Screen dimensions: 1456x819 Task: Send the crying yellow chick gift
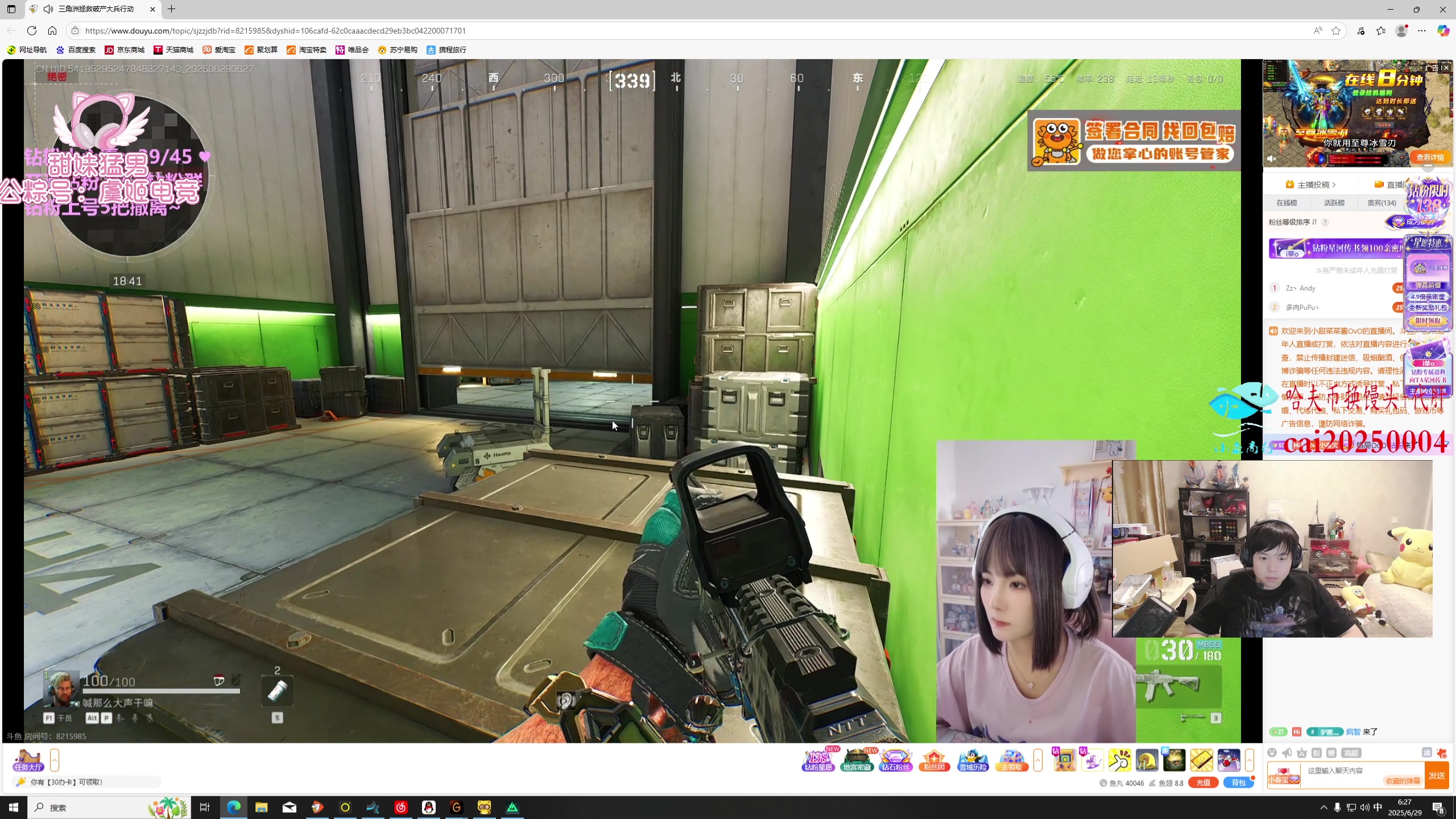click(x=1147, y=760)
